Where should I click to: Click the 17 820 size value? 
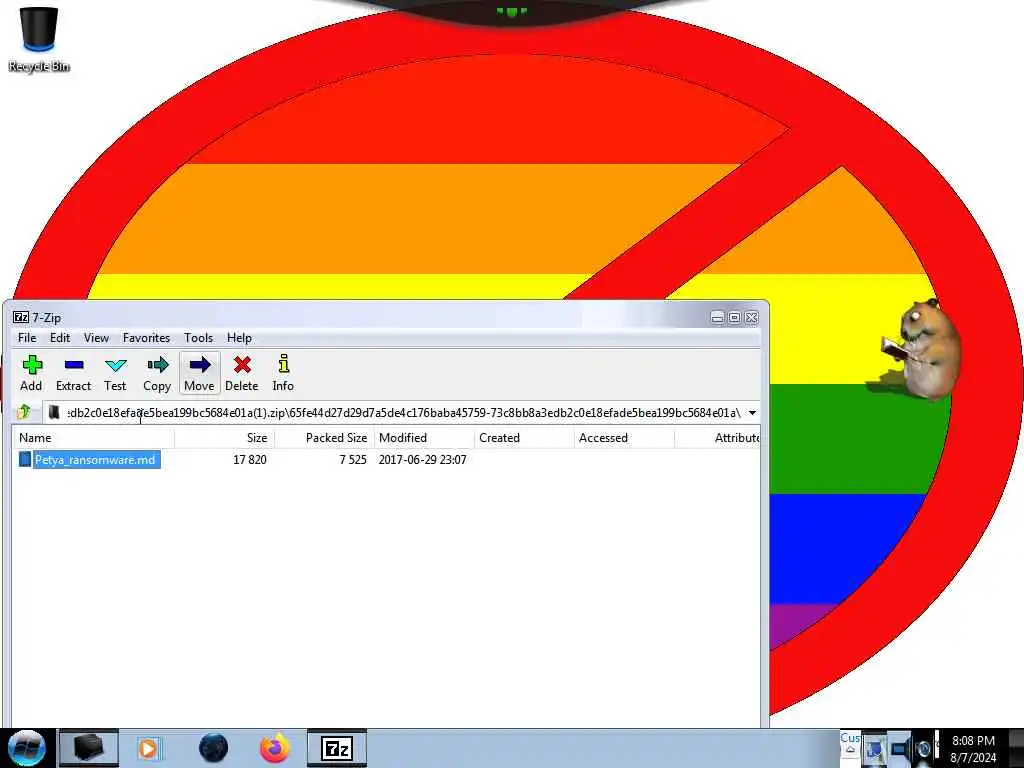click(249, 460)
